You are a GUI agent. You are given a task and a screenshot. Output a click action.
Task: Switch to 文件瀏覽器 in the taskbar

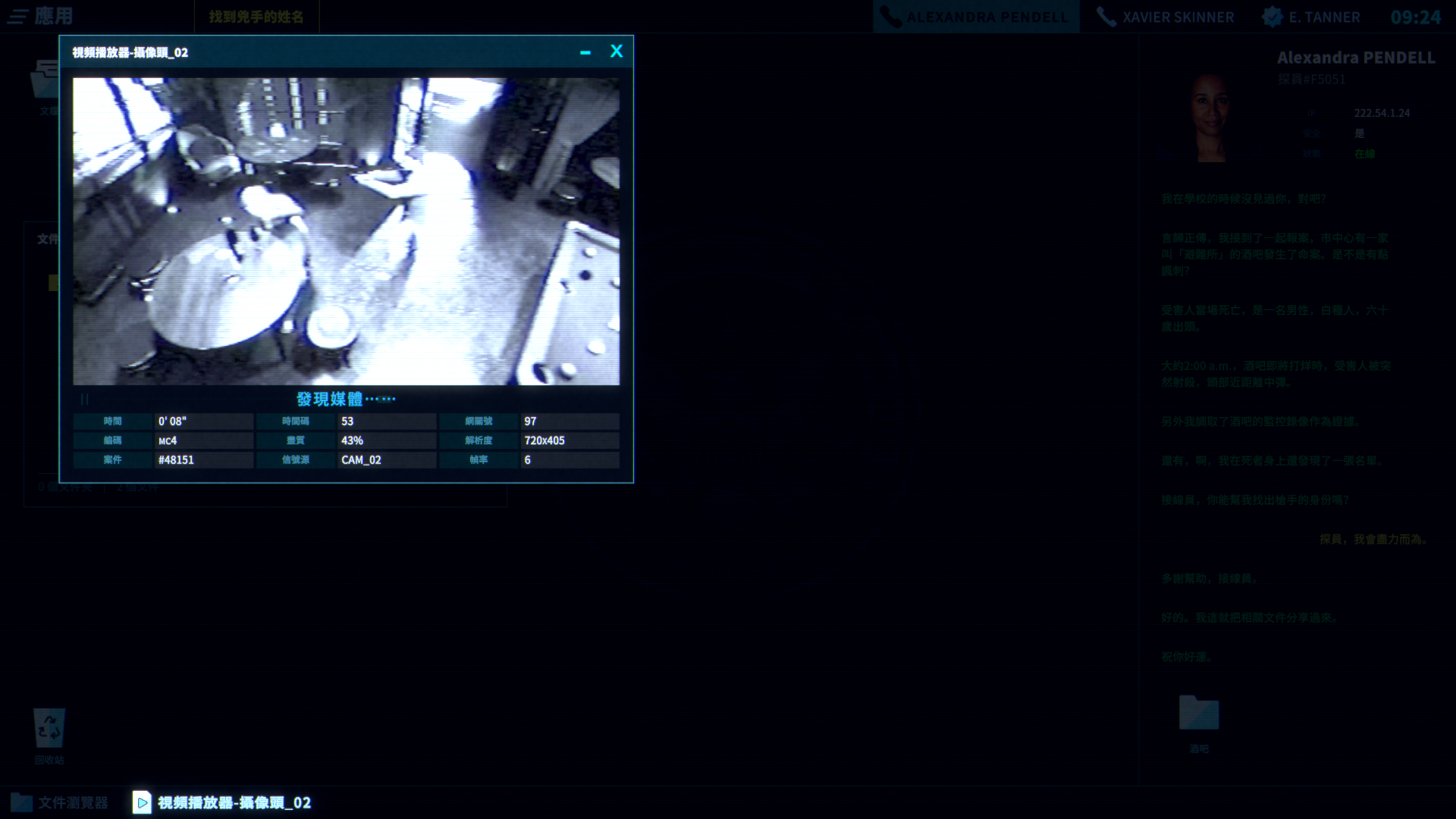click(x=61, y=802)
